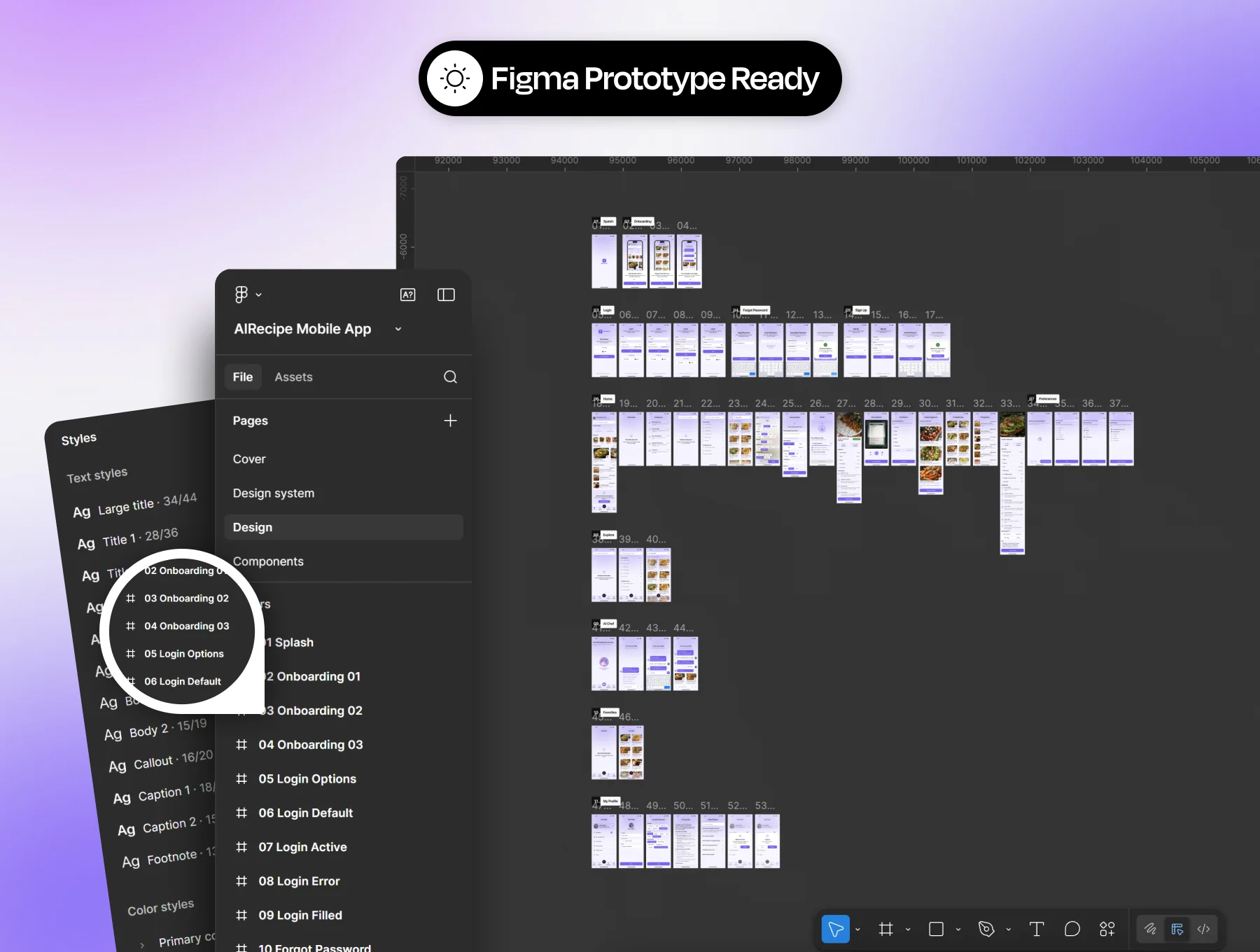
Task: Open the Rectangle shape tools chevron
Action: (x=958, y=930)
